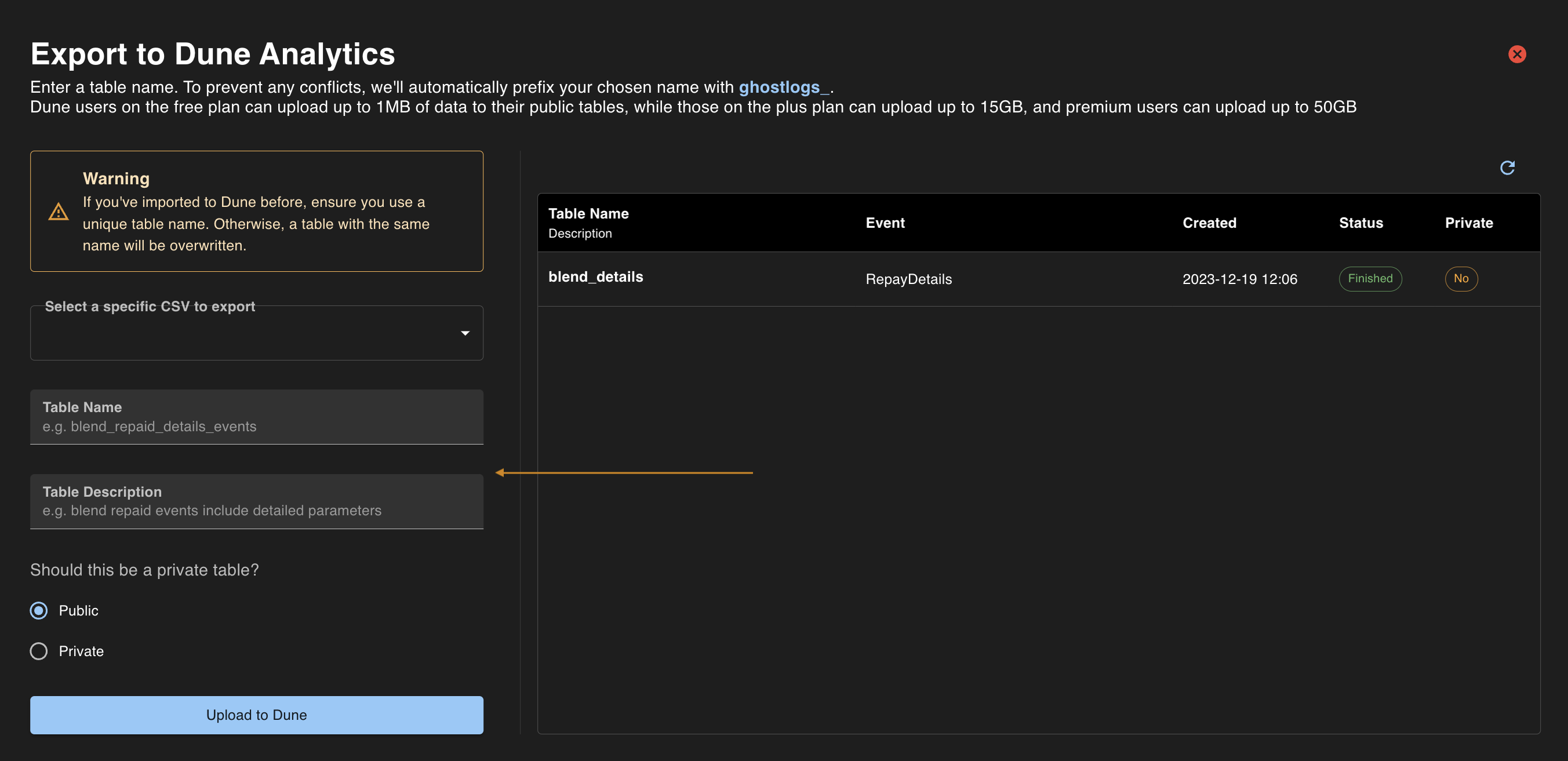Click the Table Description input field

256,502
